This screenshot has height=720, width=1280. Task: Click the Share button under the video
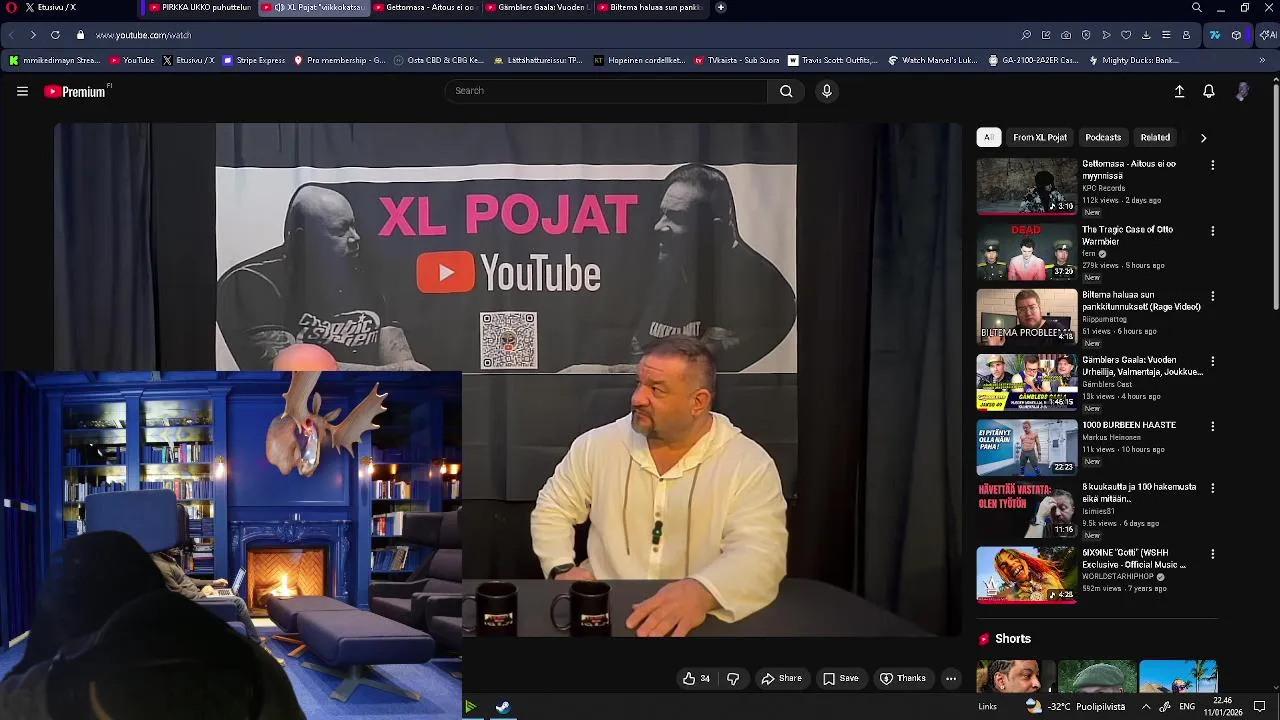(x=781, y=678)
